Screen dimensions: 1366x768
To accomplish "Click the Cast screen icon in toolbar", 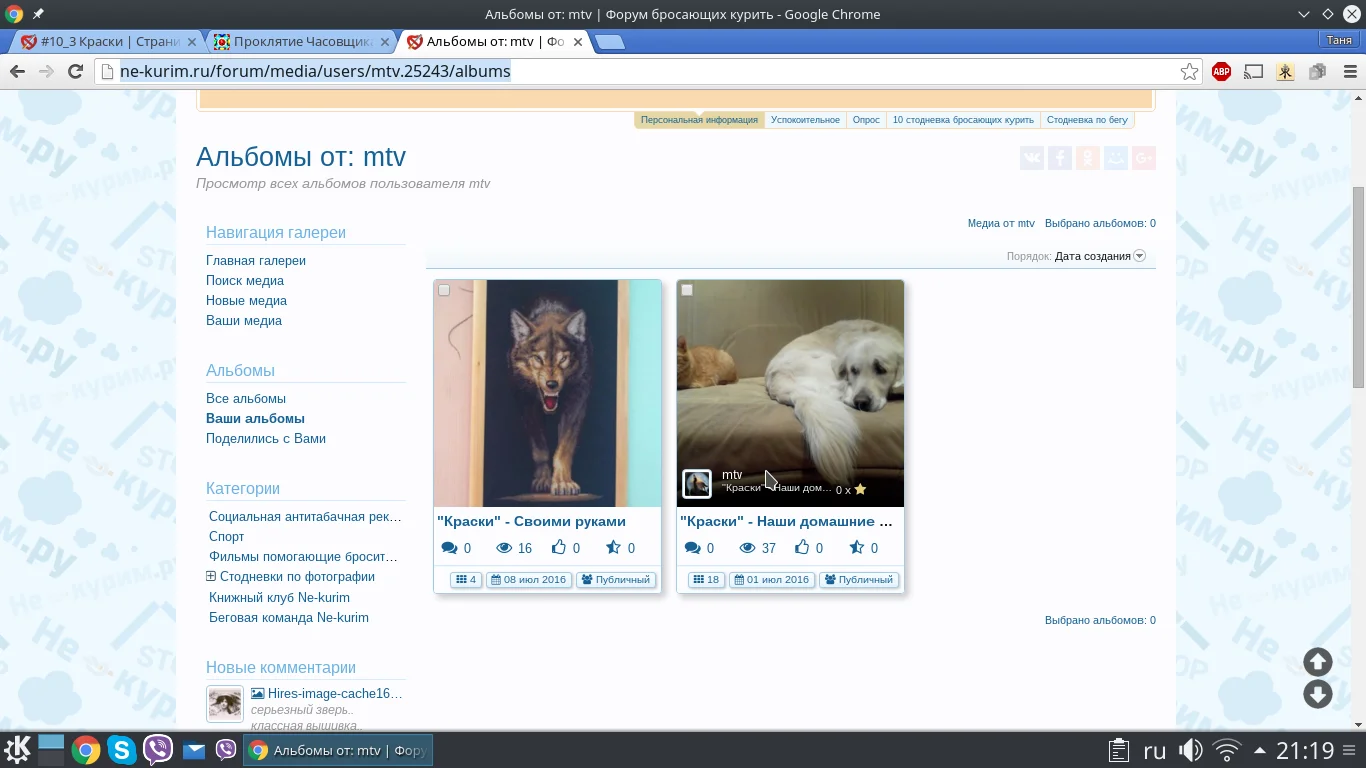I will [x=1253, y=72].
